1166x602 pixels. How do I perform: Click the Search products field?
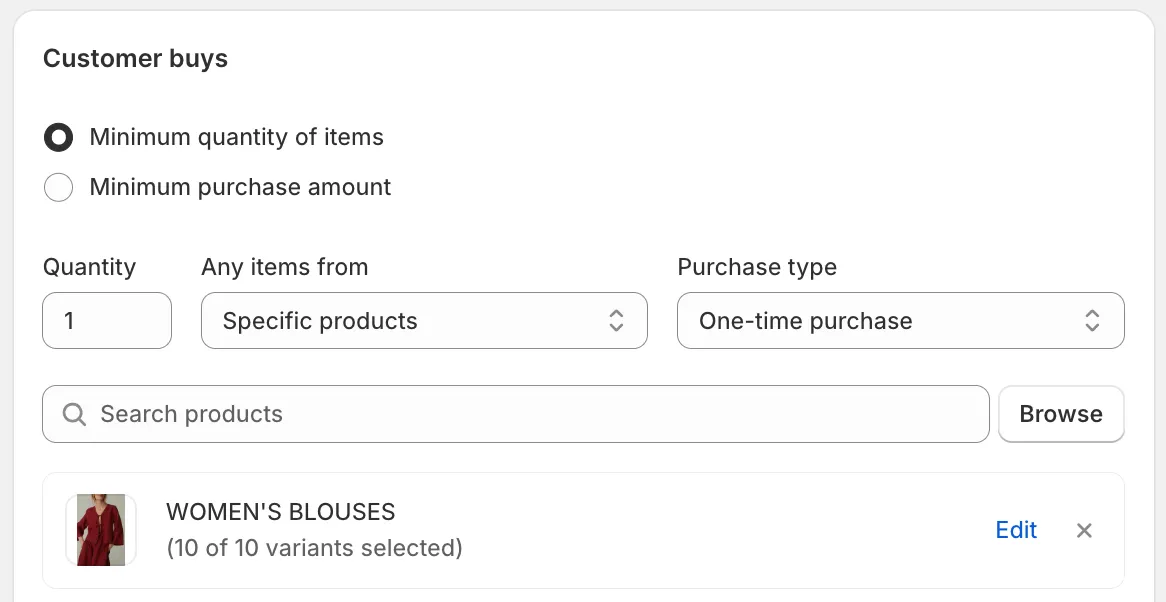point(400,413)
